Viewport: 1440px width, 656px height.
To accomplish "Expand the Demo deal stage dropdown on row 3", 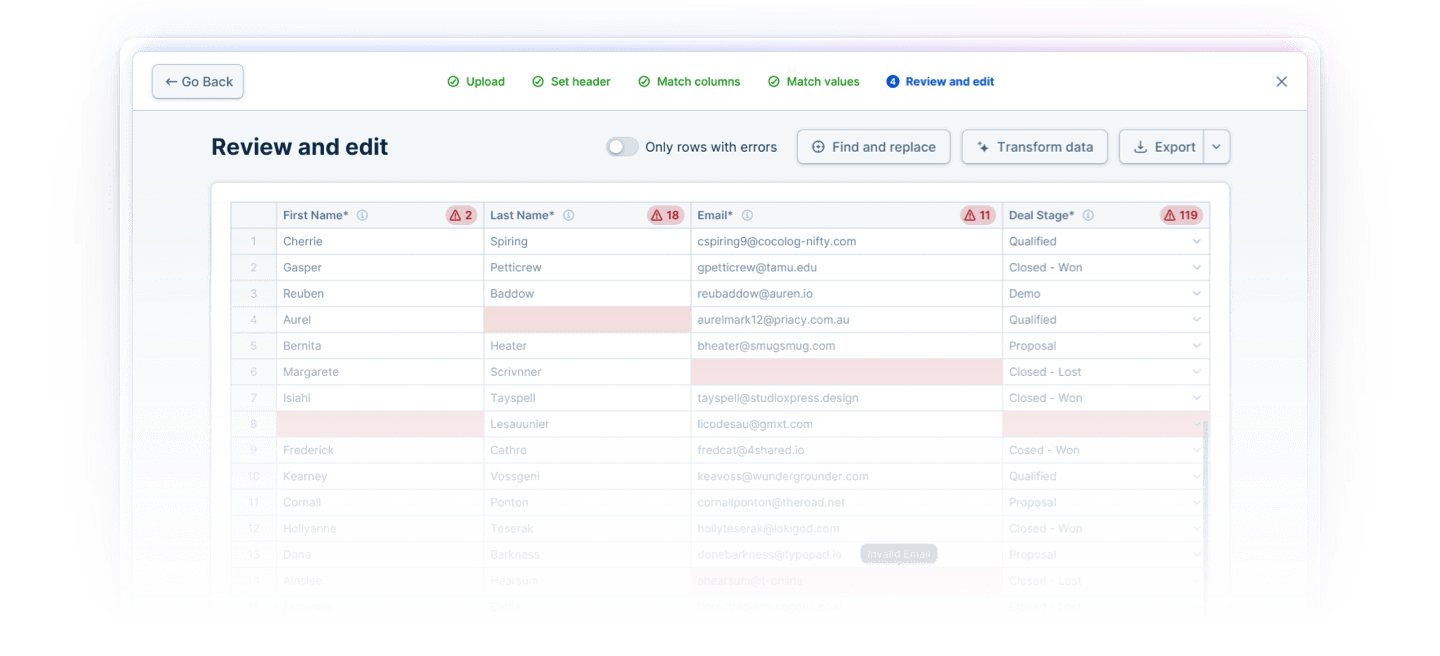I will click(1196, 293).
